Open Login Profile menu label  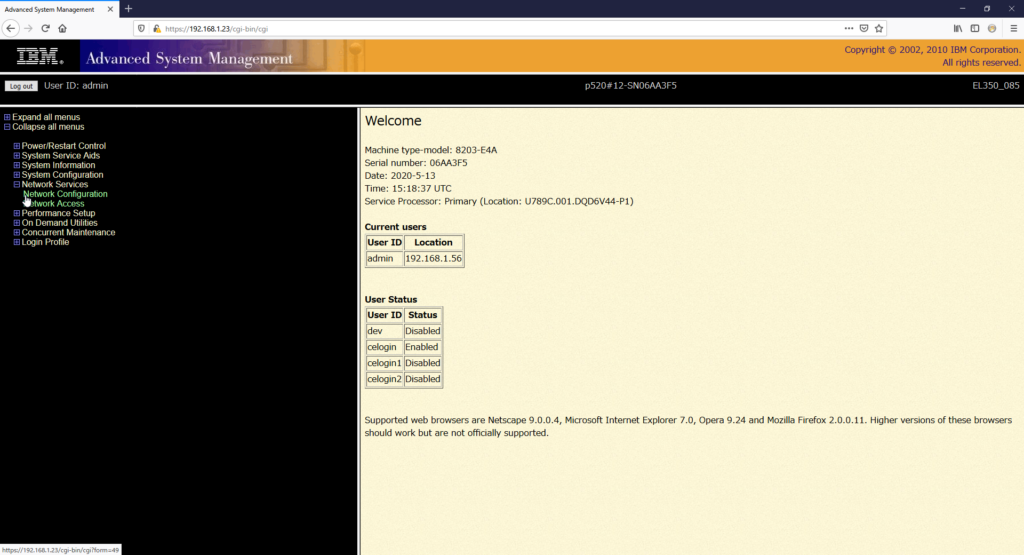(45, 242)
